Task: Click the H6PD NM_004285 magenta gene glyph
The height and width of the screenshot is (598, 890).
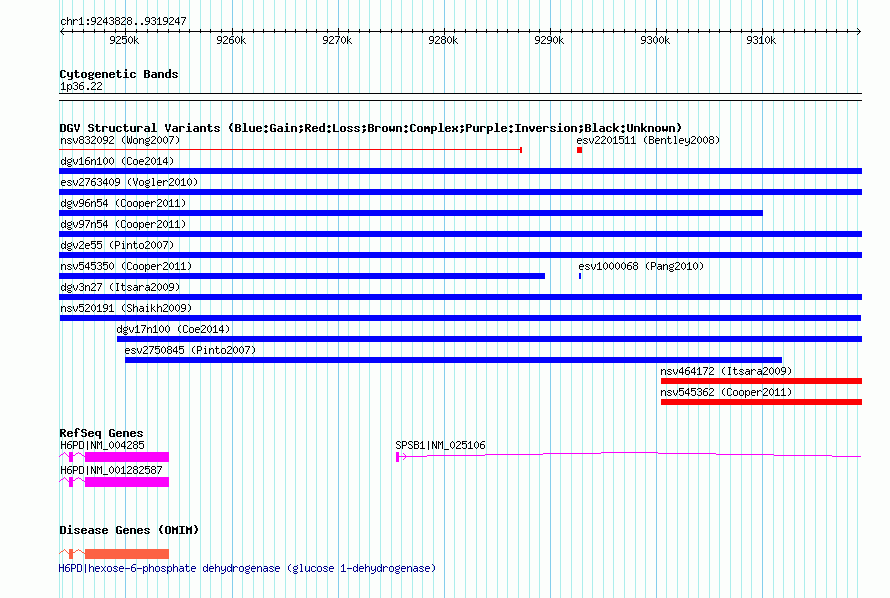Action: pos(126,457)
